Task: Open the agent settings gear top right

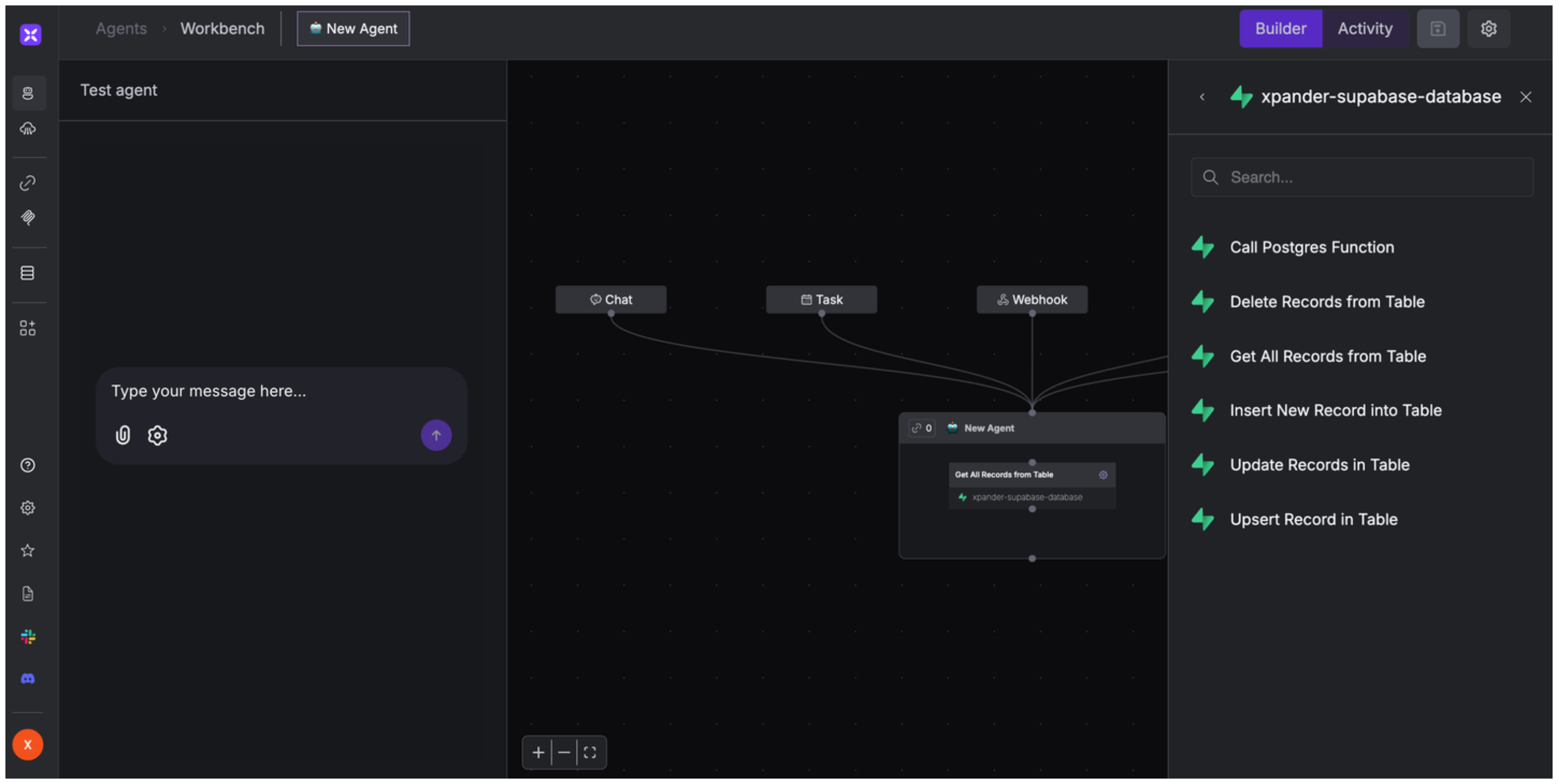Action: (x=1489, y=28)
